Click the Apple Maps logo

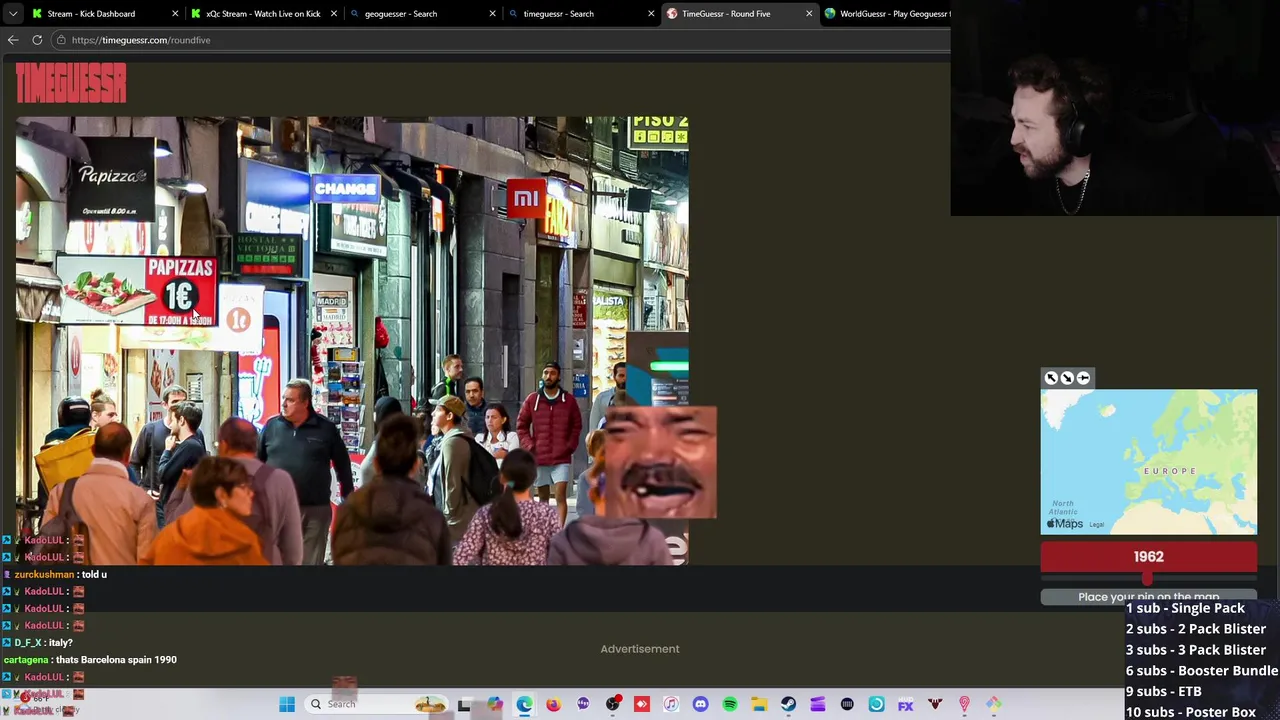pos(1065,523)
